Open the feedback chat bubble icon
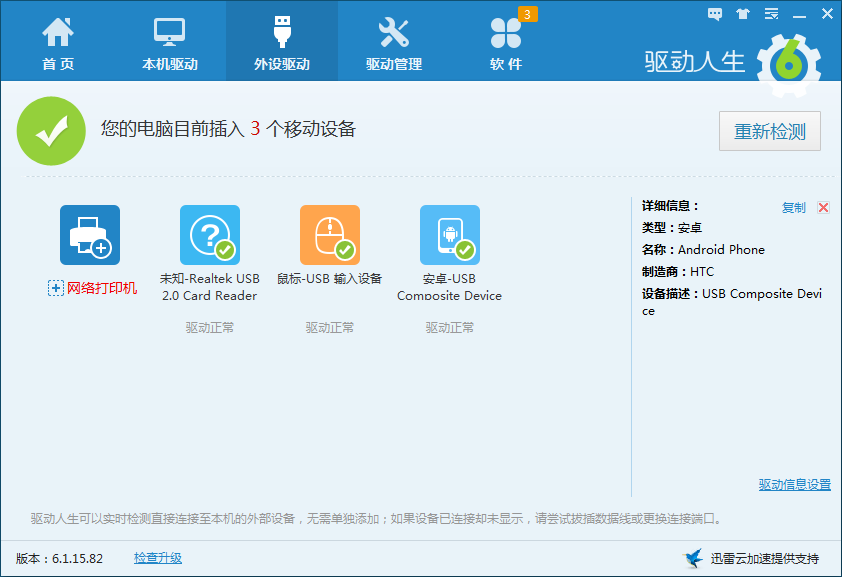 [x=715, y=14]
